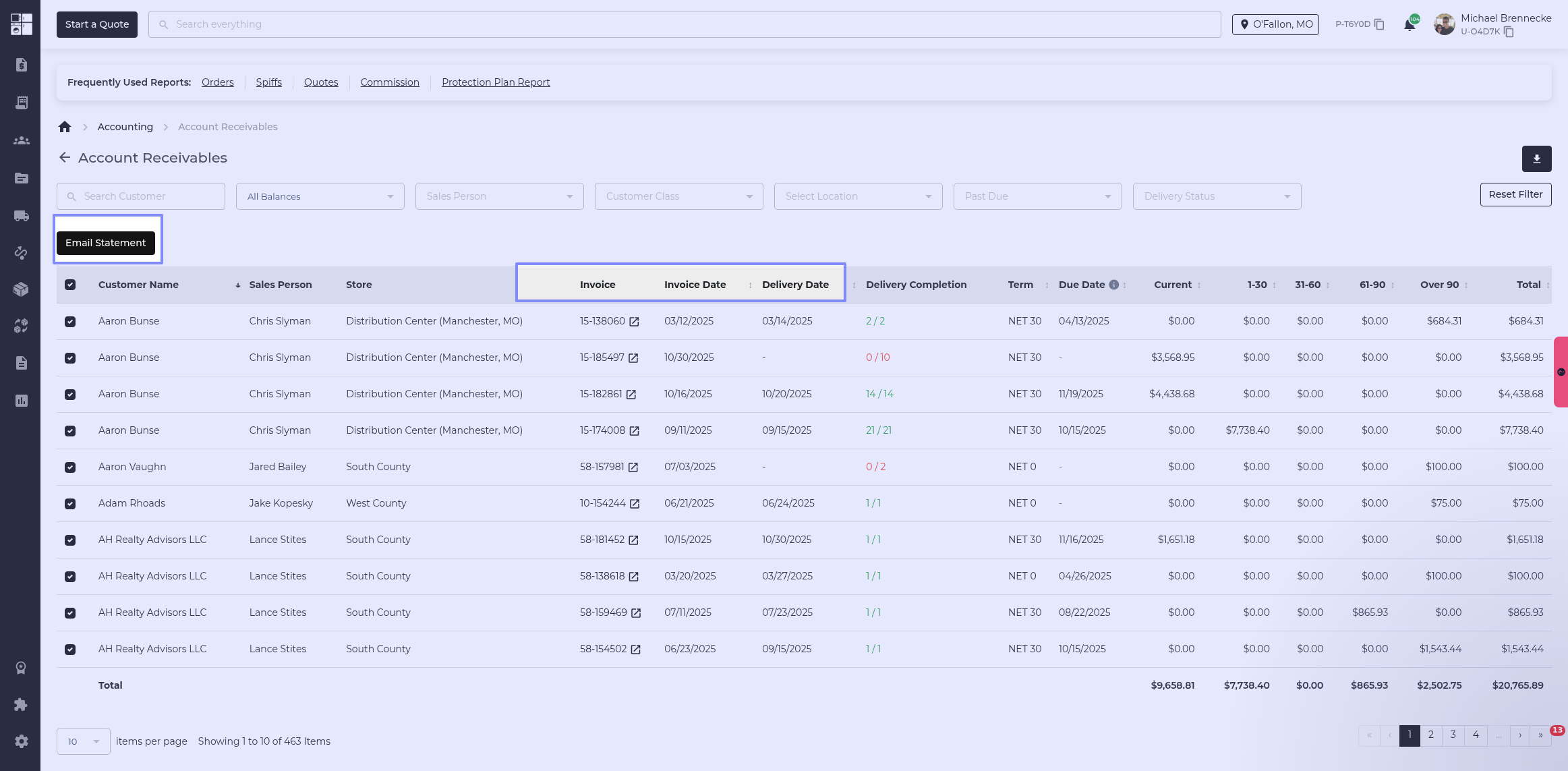Open the Sales Person filter dropdown
Image resolution: width=1568 pixels, height=771 pixels.
(x=499, y=196)
